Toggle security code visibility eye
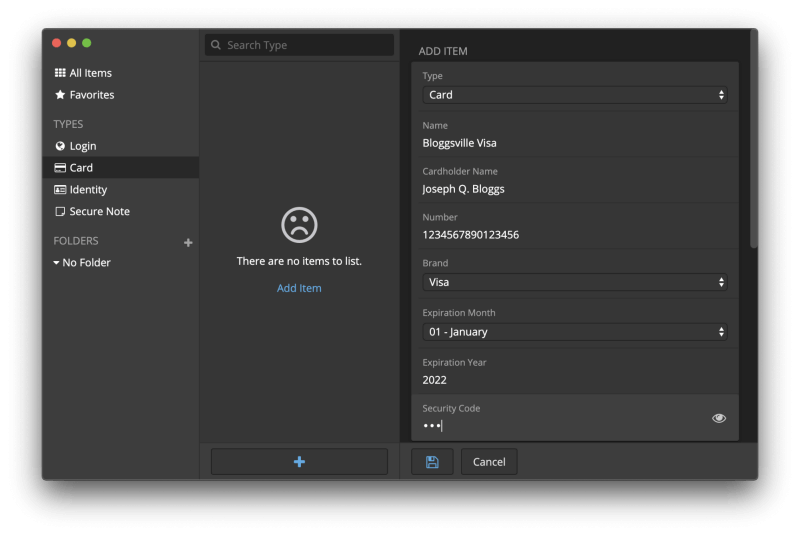The height and width of the screenshot is (536, 800). click(x=719, y=418)
